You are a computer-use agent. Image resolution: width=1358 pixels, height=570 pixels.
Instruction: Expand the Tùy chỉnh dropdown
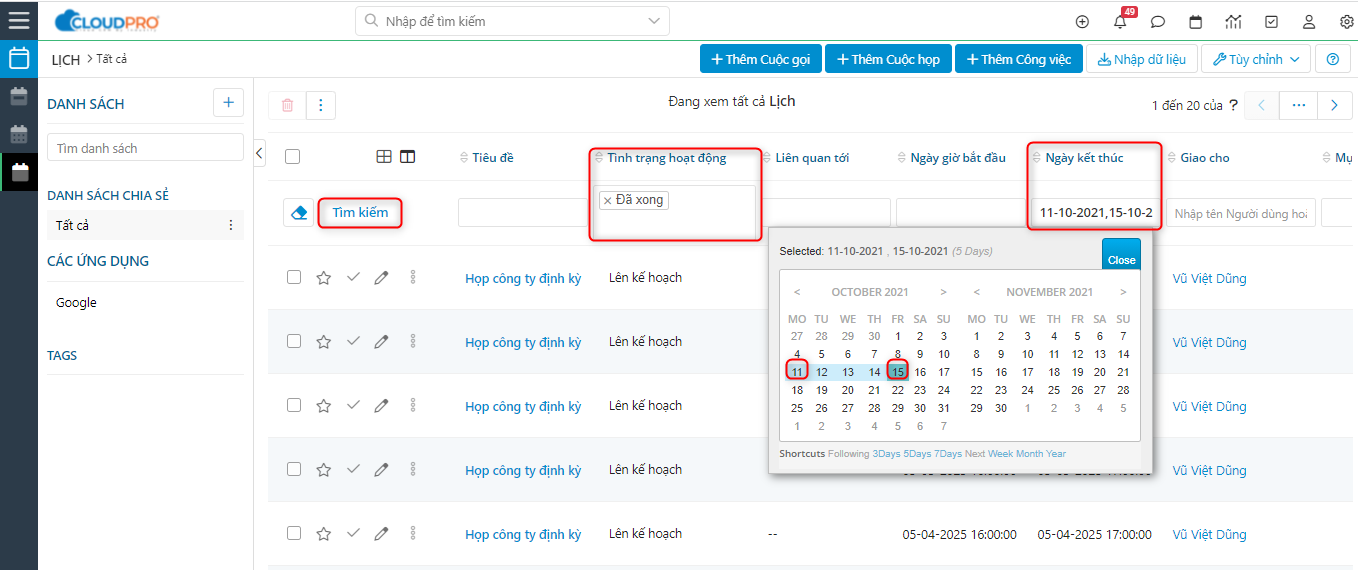1255,59
